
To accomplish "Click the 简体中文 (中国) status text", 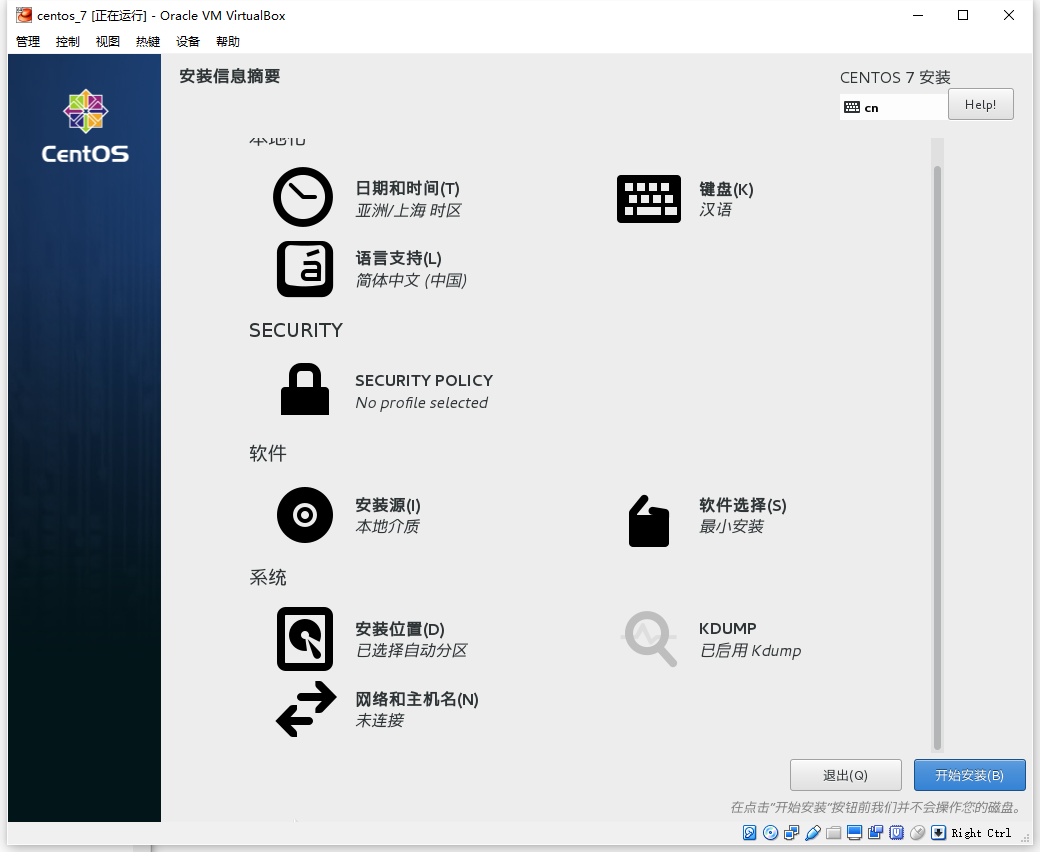I will [x=411, y=280].
